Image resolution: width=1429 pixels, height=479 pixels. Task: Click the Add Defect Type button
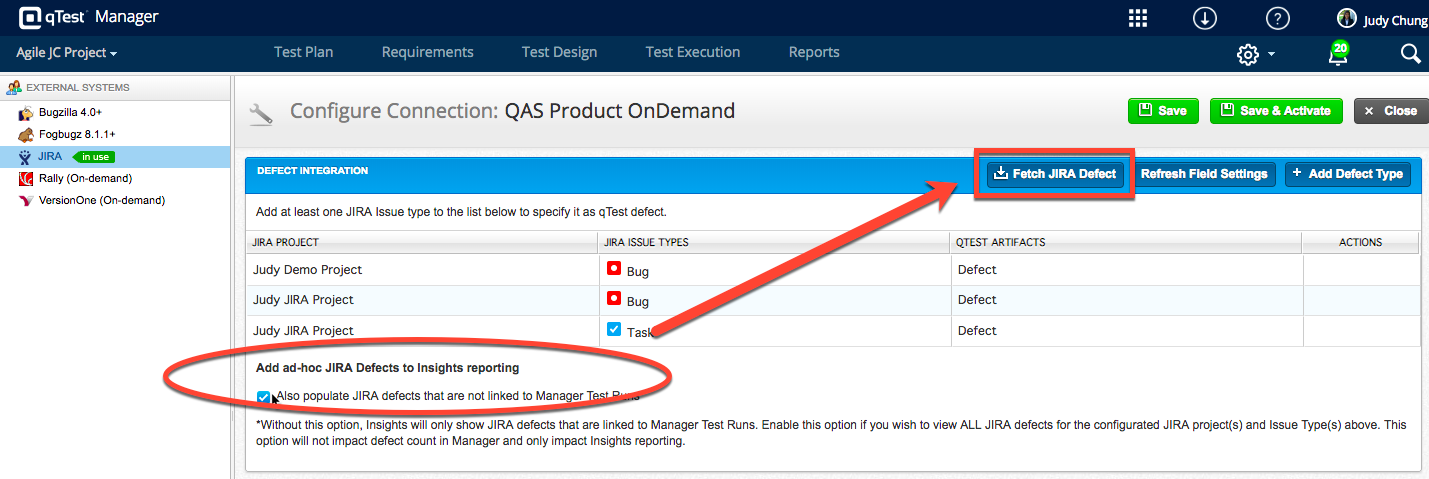tap(1347, 174)
